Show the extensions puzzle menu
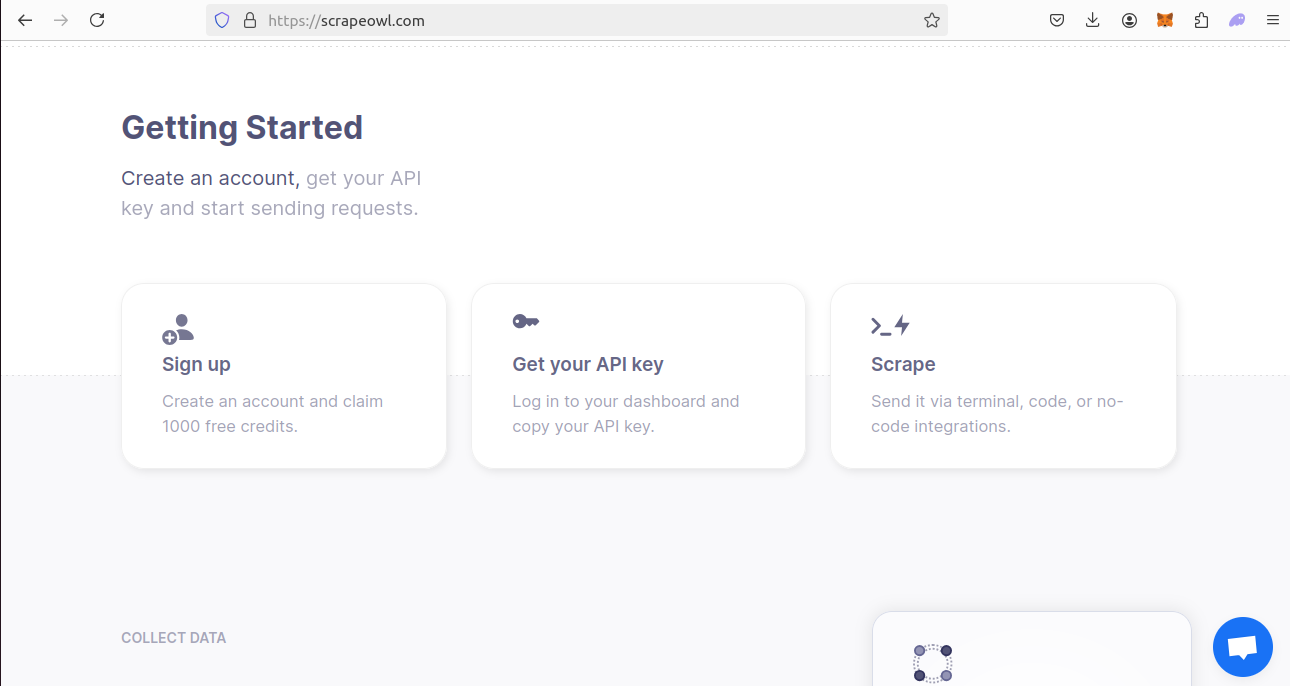 click(x=1201, y=20)
